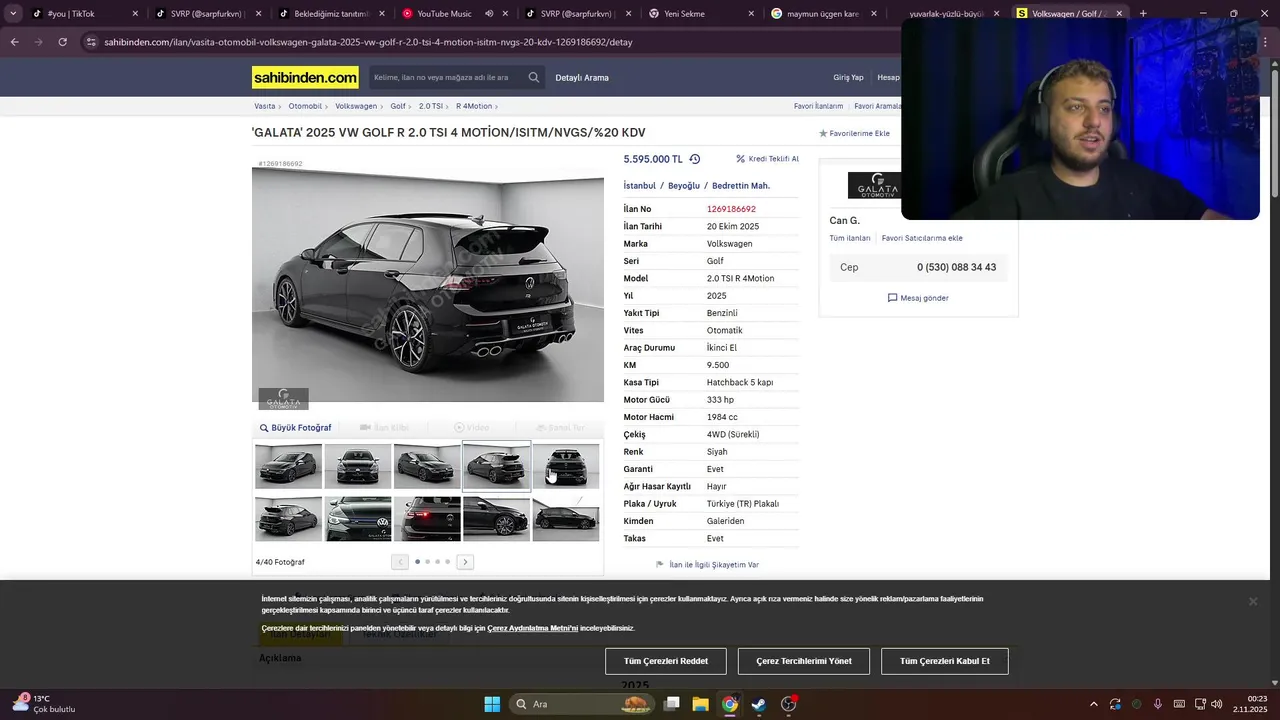The height and width of the screenshot is (720, 1280).
Task: Click Vasıta in the breadcrumb
Action: click(x=264, y=106)
